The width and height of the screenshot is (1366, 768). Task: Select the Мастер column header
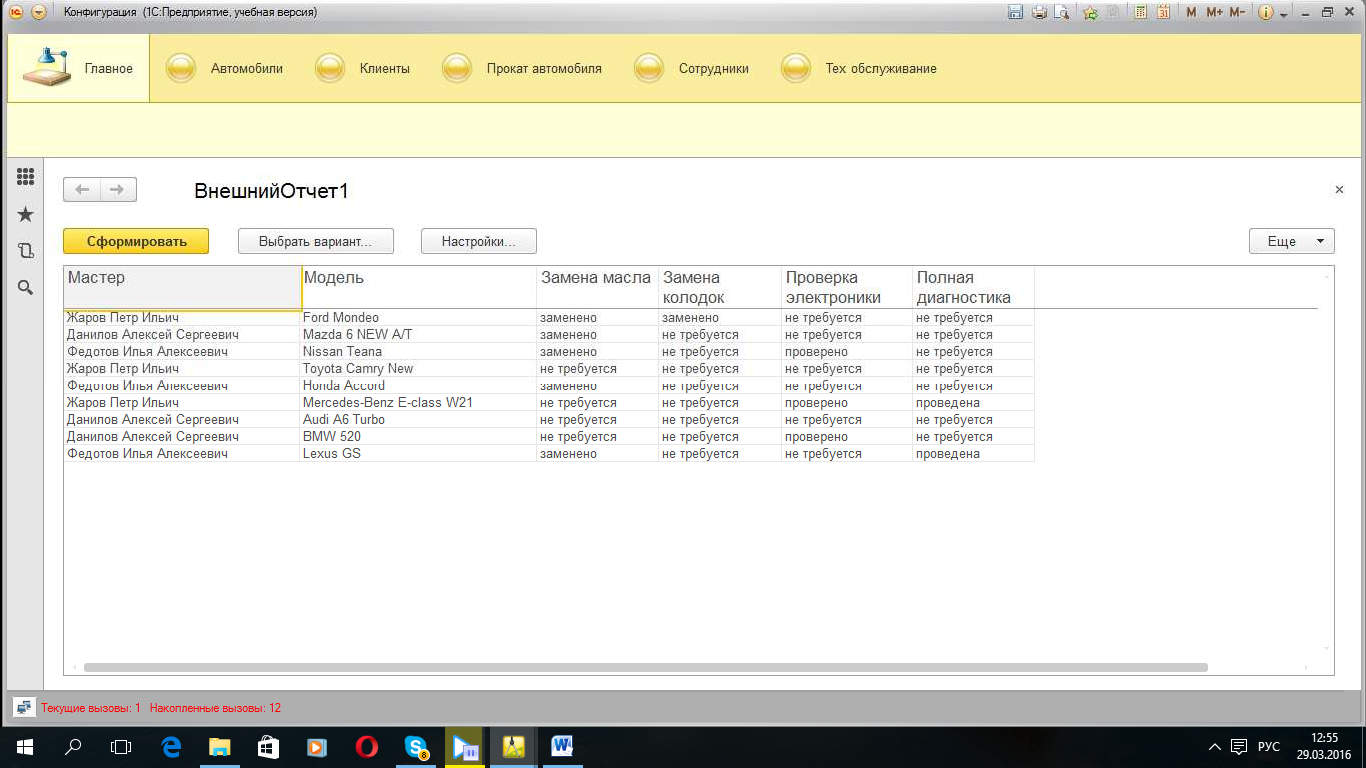pos(183,287)
